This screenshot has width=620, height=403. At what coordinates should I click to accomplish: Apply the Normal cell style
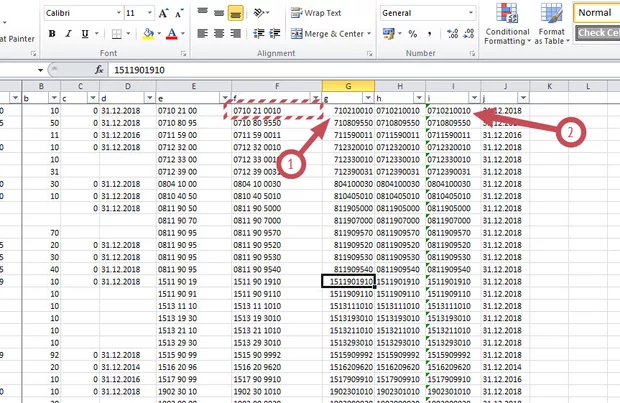[596, 13]
